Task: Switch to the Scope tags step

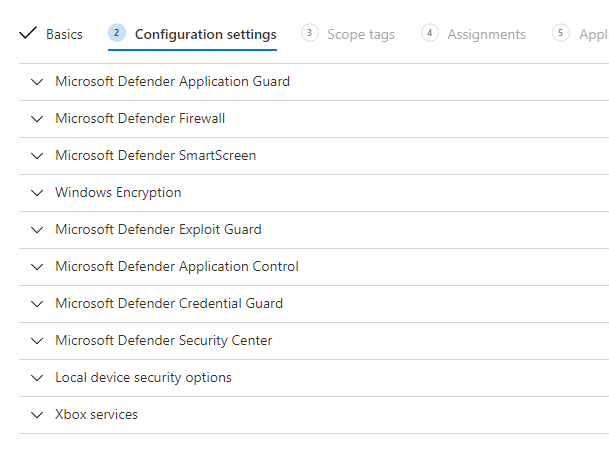Action: tap(360, 34)
